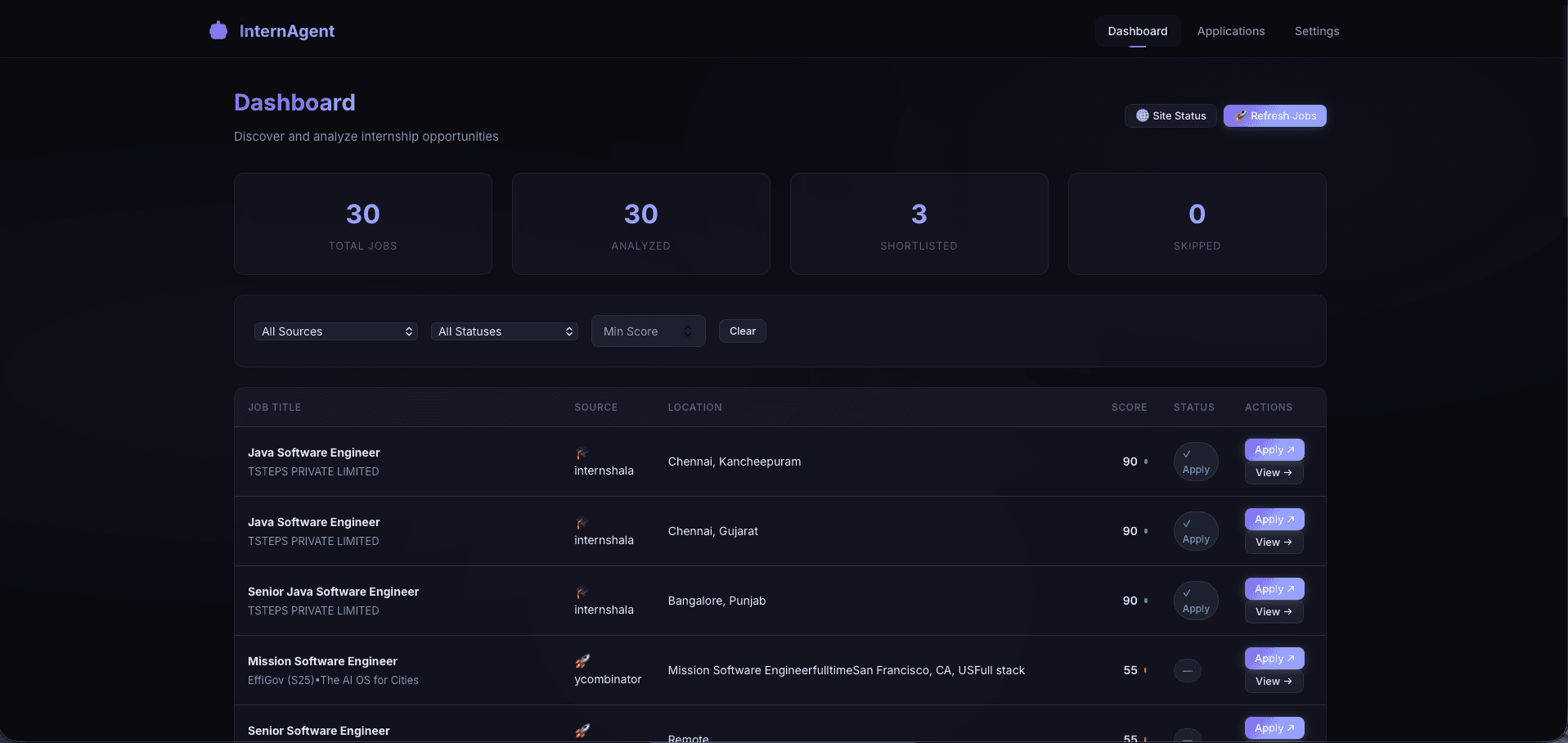
Task: Go to the Settings tab
Action: coord(1317,31)
